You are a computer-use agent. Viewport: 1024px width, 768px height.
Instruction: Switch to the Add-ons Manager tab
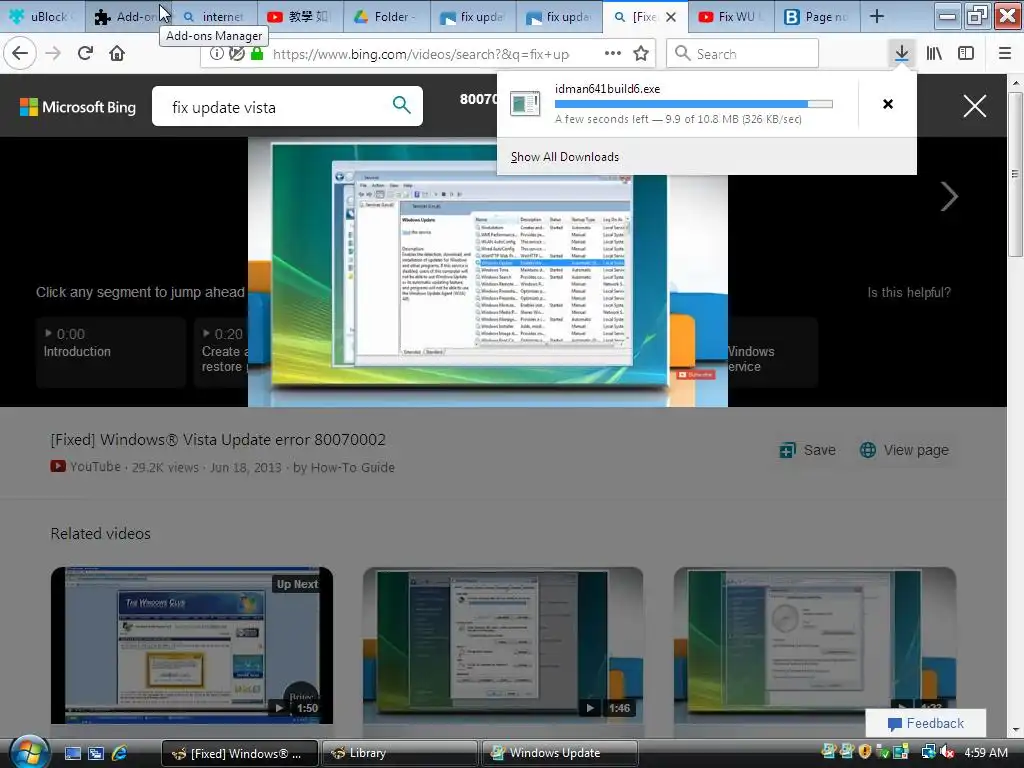click(129, 16)
